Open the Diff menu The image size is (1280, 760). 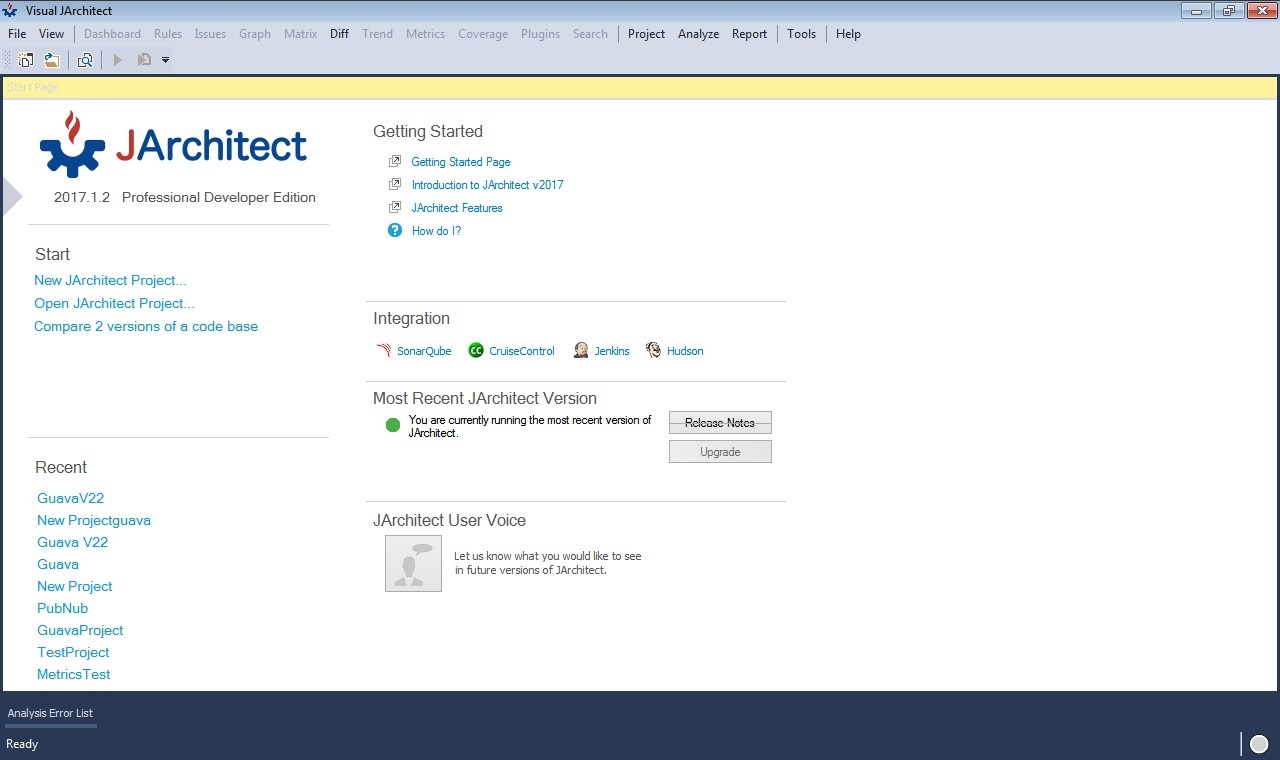point(339,33)
